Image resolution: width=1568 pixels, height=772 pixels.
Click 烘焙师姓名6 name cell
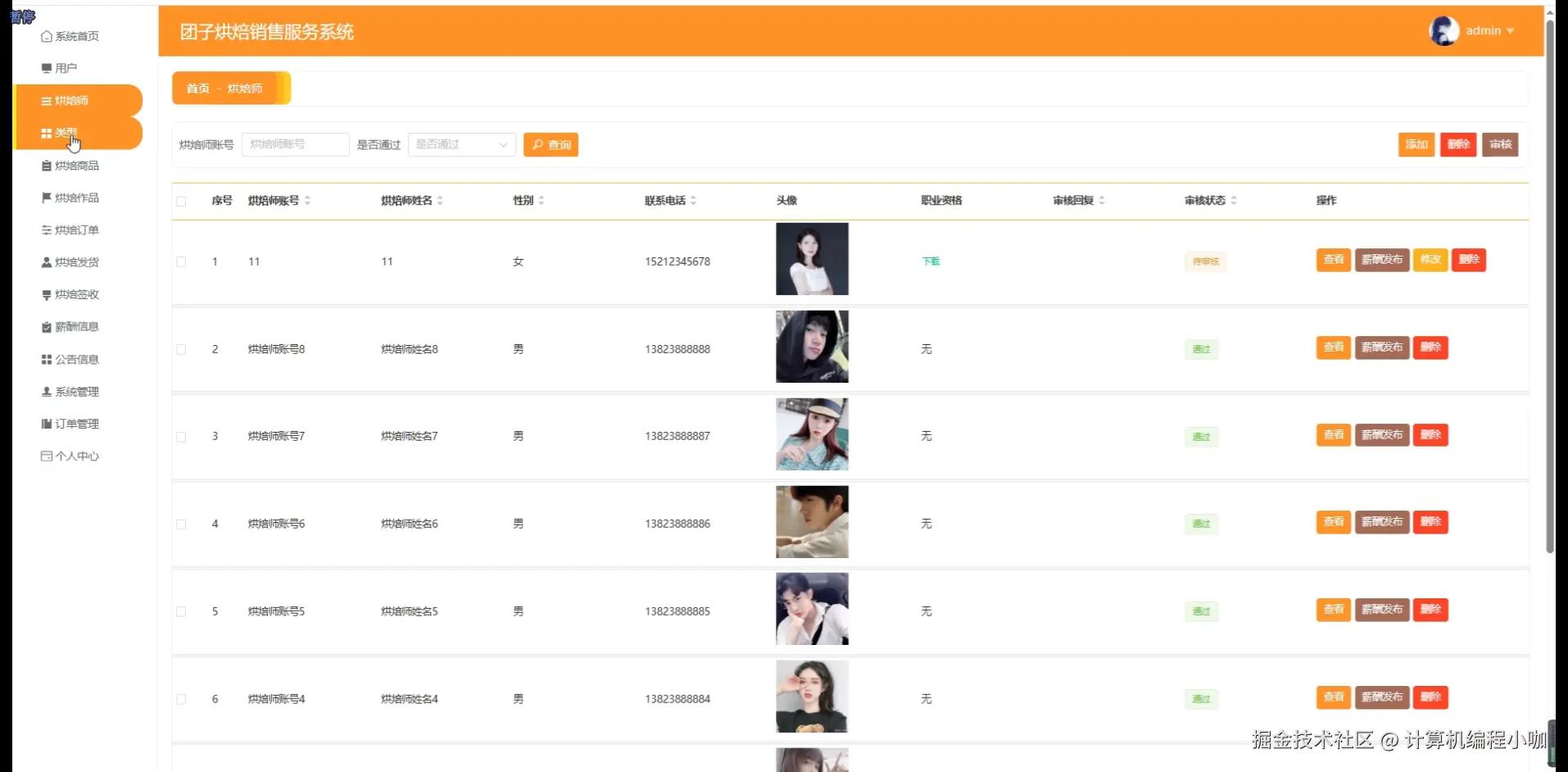pos(410,525)
